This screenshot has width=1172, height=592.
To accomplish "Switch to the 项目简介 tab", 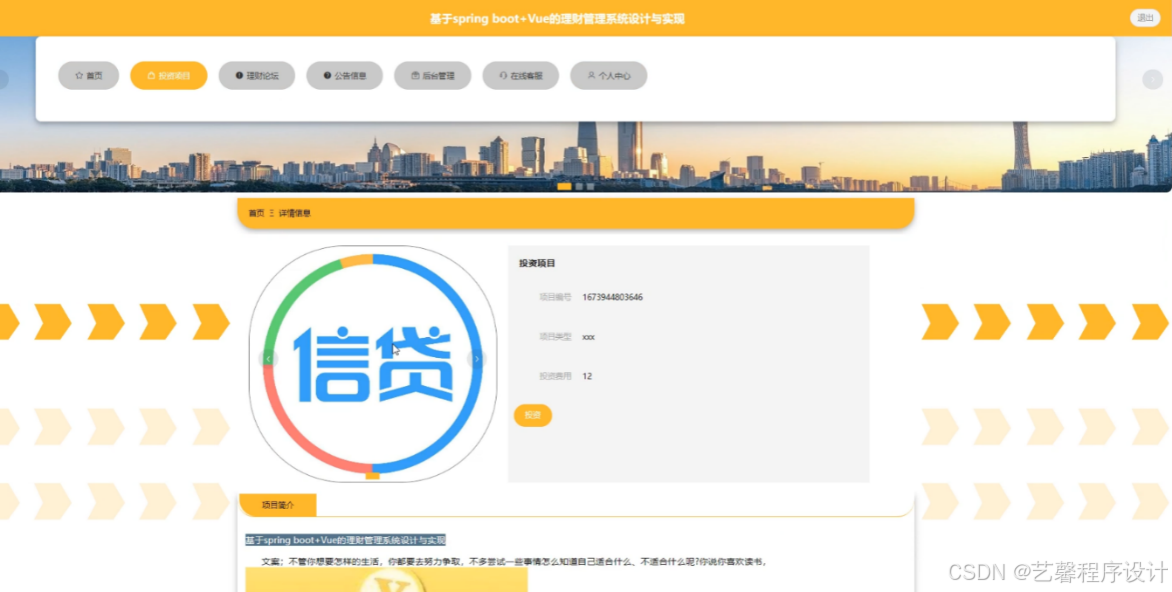I will (x=278, y=505).
